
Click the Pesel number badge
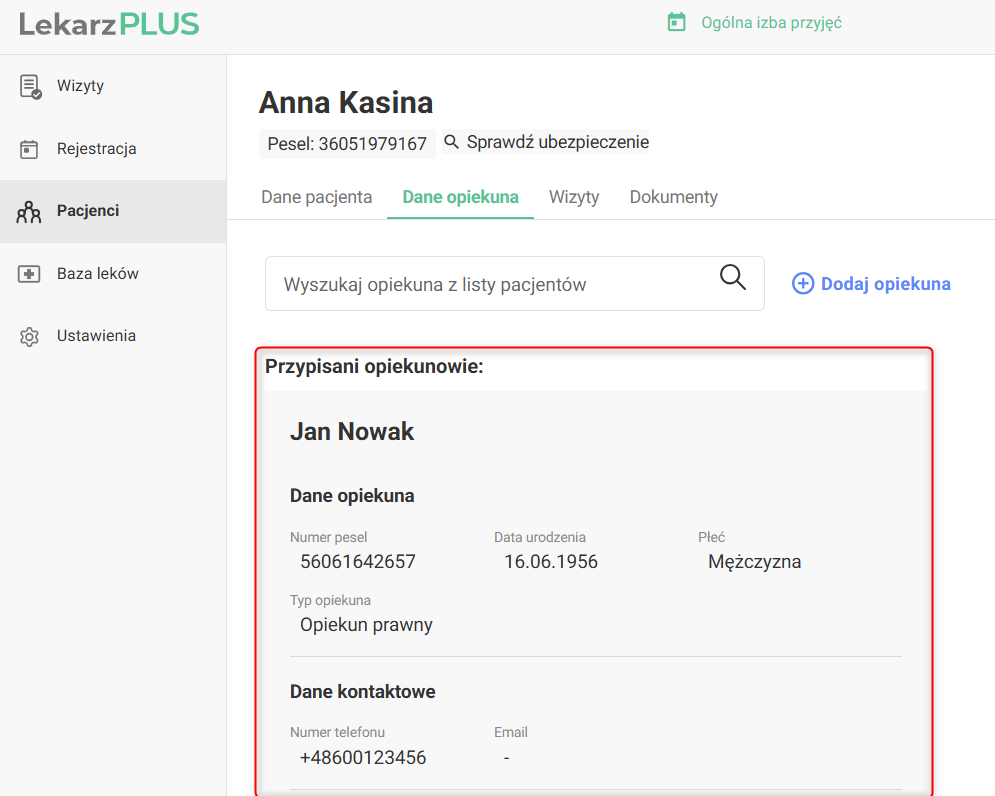[x=347, y=144]
